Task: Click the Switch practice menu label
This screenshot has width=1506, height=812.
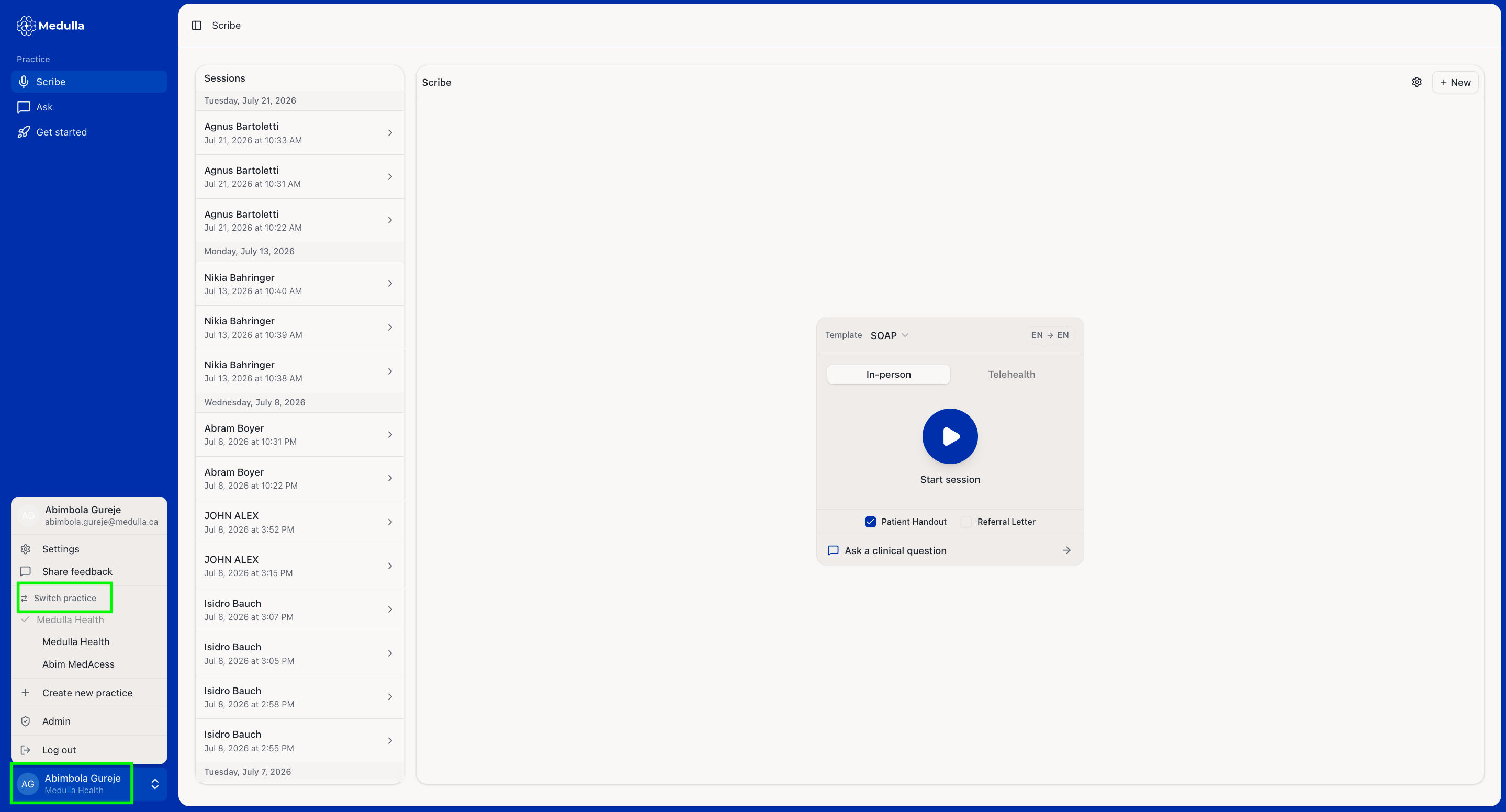Action: pos(65,598)
